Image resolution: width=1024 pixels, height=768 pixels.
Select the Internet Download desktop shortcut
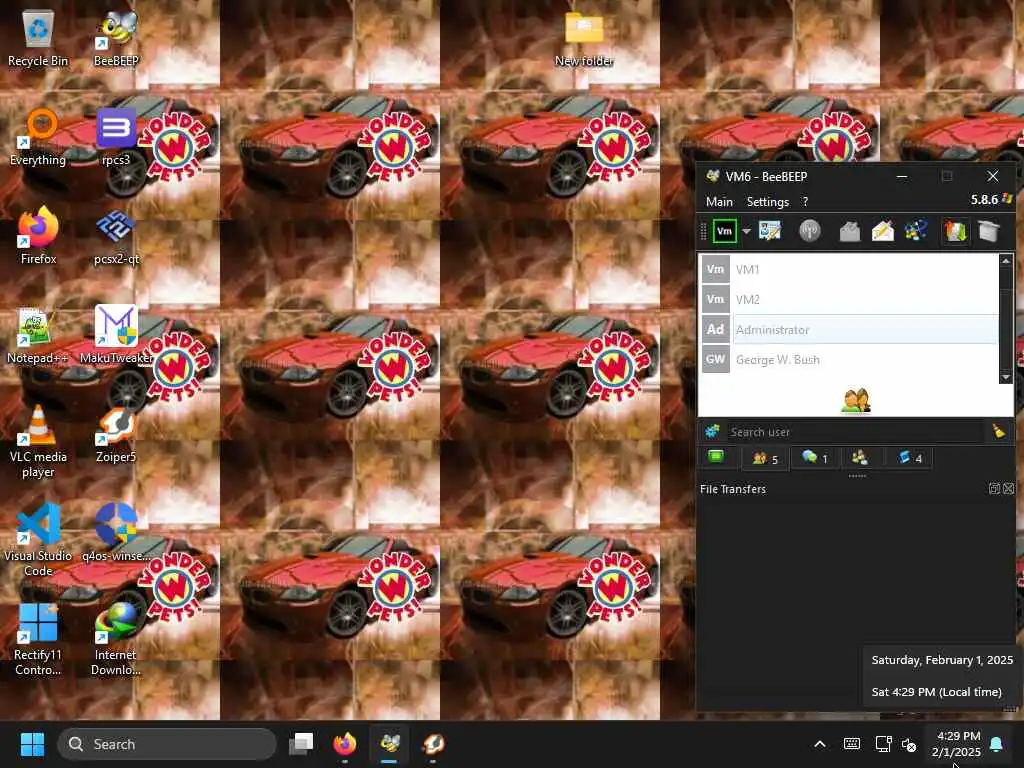116,640
